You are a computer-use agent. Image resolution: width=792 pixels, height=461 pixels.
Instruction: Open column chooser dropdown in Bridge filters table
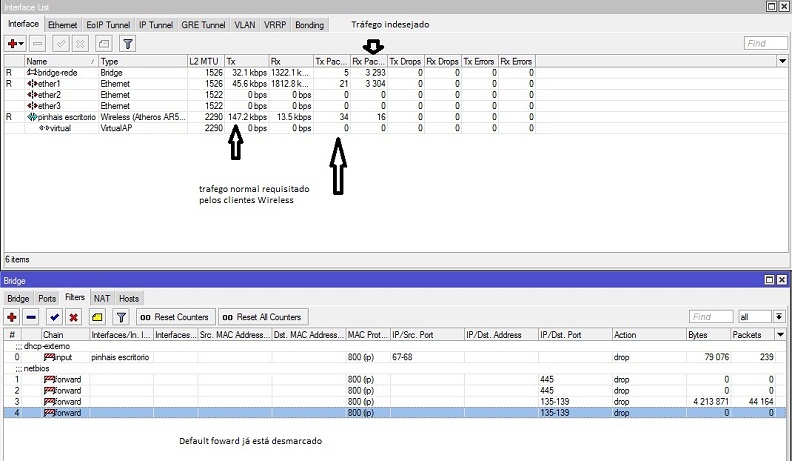pyautogui.click(x=780, y=334)
